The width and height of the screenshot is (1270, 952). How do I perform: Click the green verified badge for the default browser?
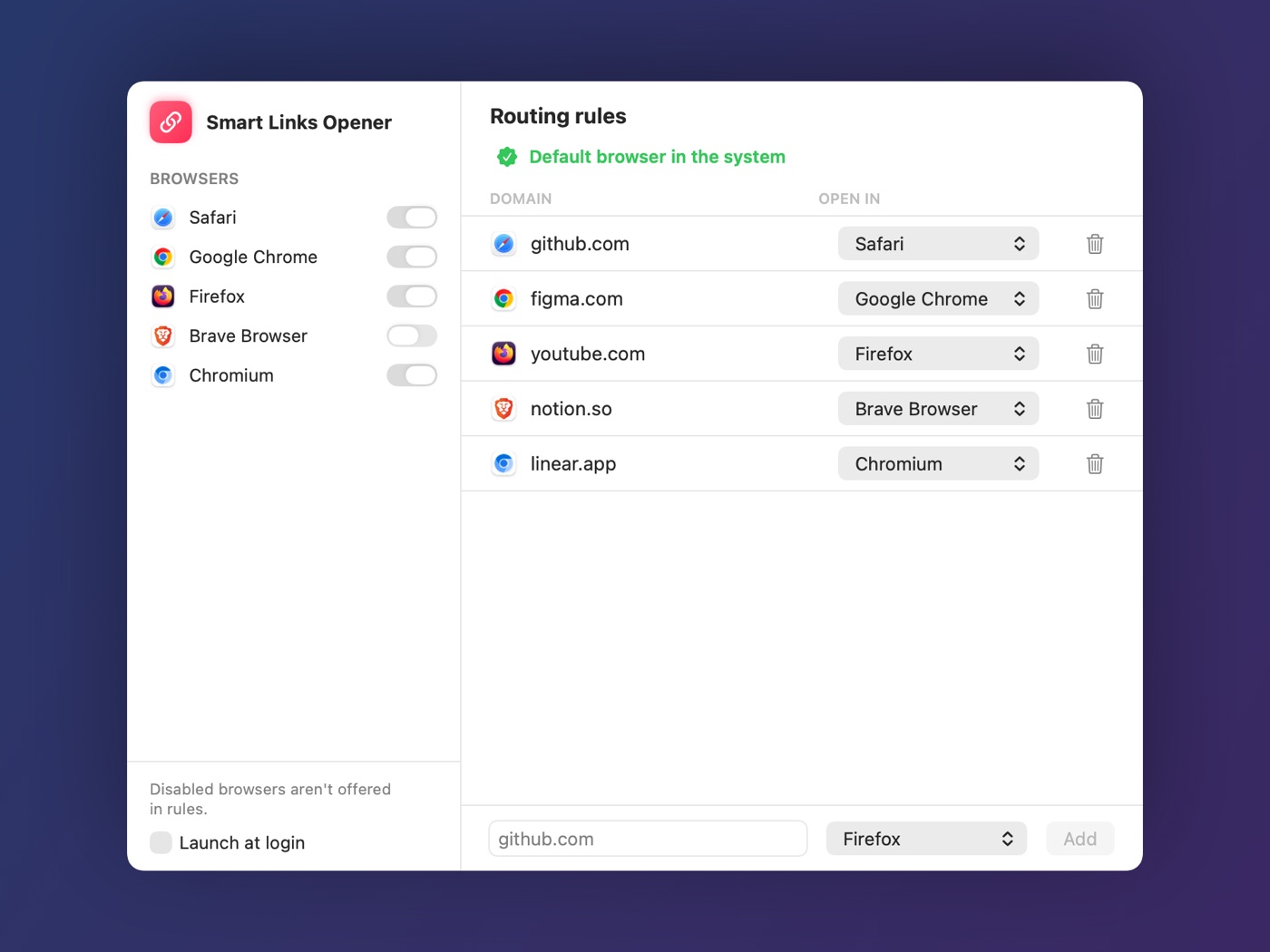coord(507,157)
